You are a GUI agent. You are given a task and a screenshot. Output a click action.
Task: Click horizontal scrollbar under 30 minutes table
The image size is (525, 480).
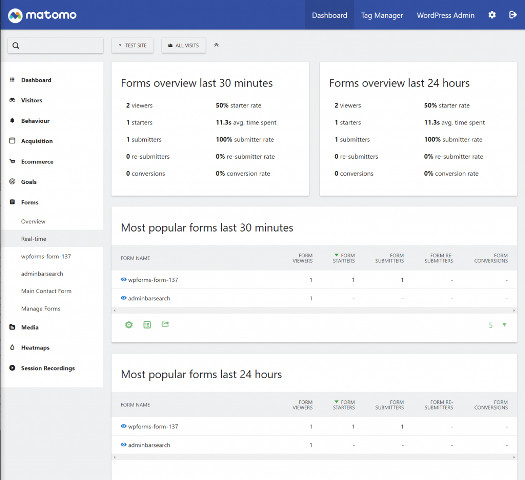coord(314,310)
